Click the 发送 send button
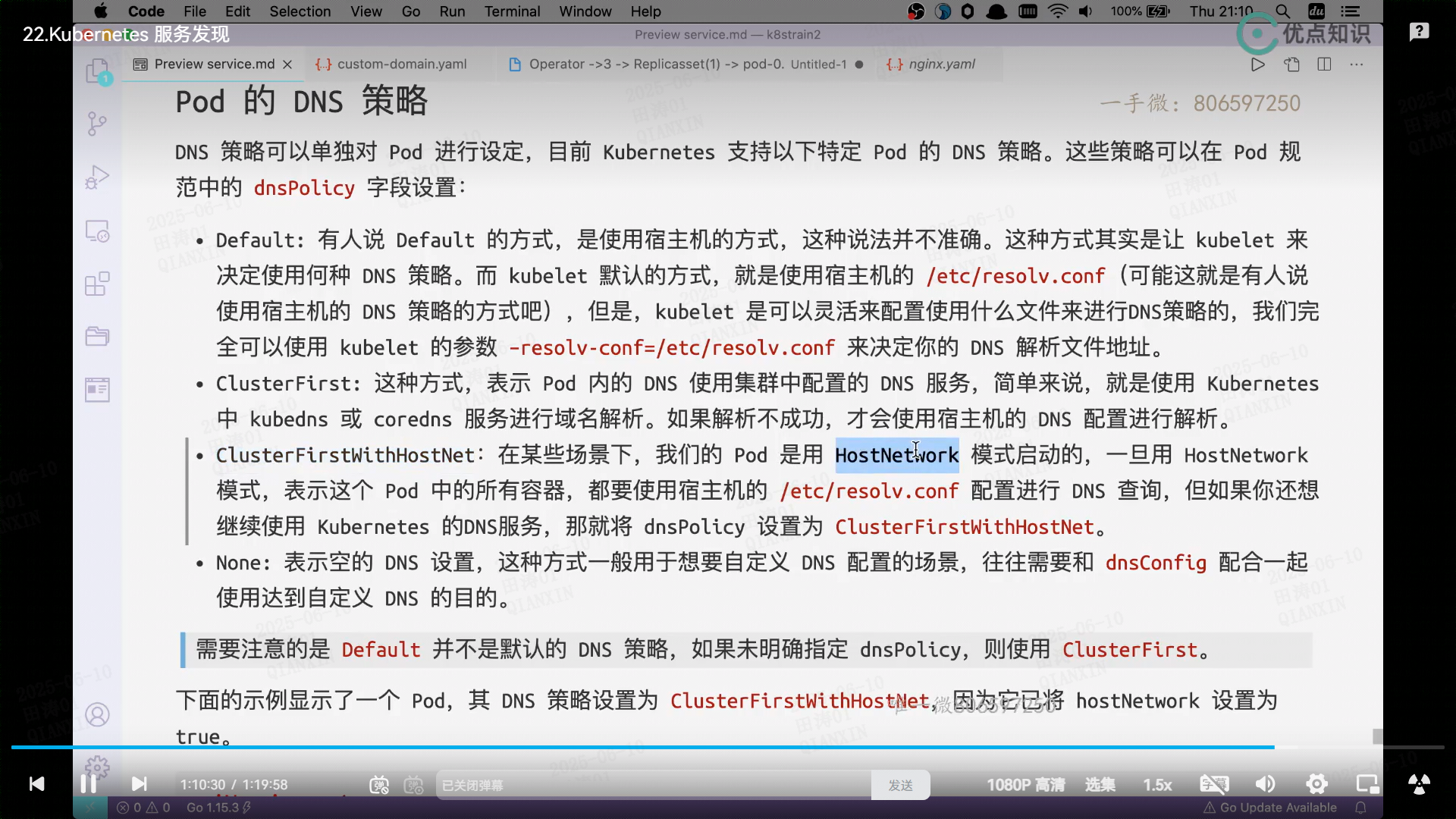 tap(900, 785)
